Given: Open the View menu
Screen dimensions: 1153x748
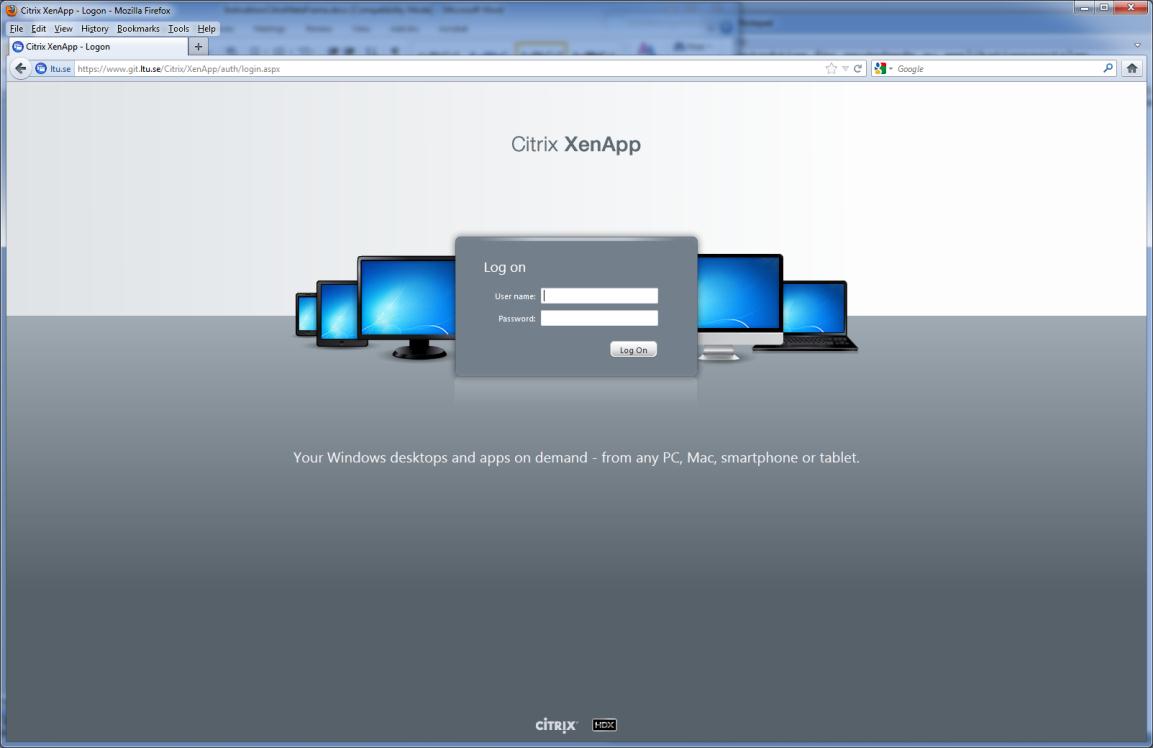Looking at the screenshot, I should [63, 29].
